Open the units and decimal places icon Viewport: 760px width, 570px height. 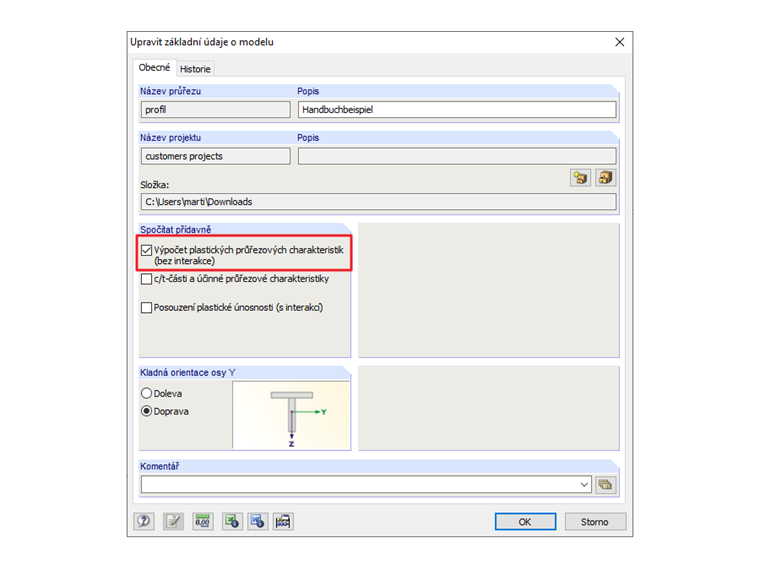pos(203,522)
